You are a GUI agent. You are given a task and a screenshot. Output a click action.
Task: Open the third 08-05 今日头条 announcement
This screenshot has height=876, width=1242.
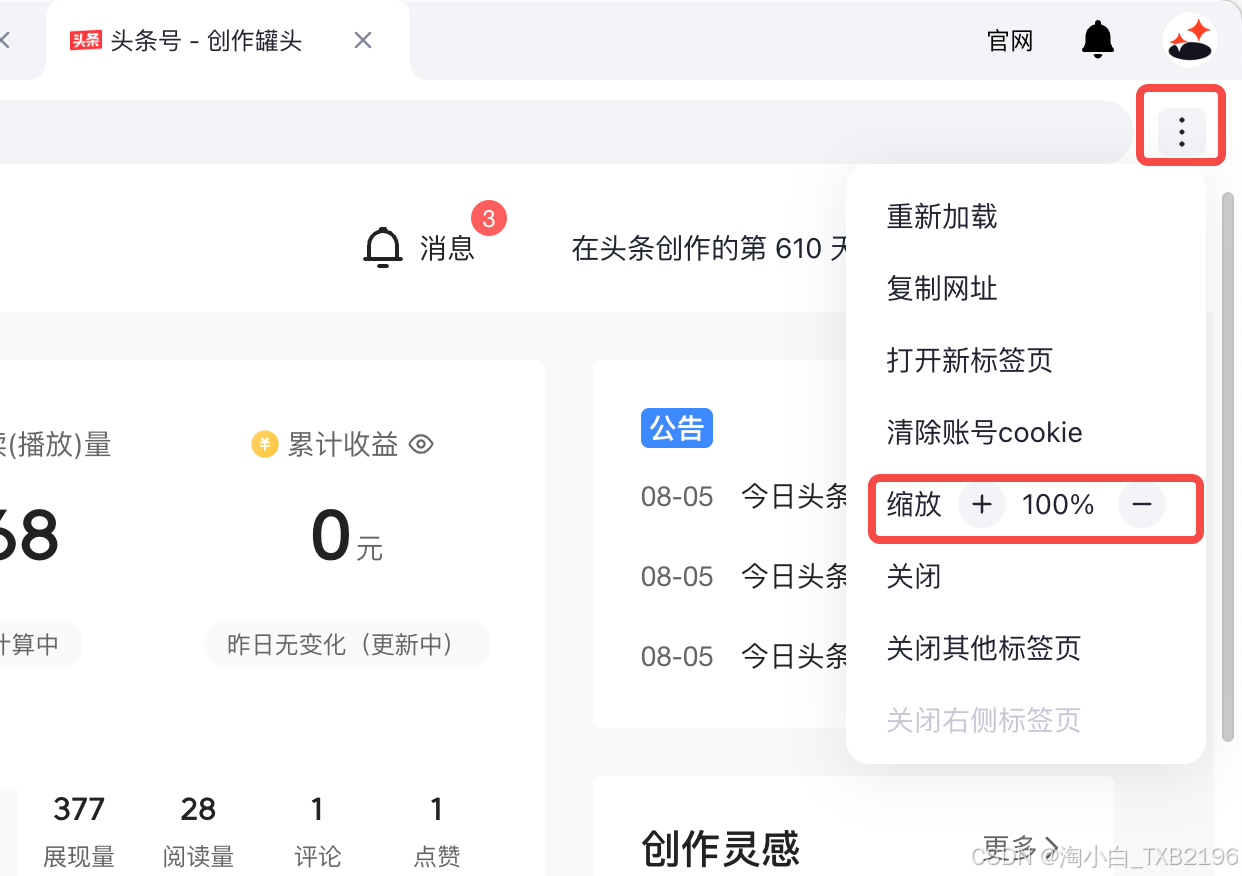pos(744,656)
